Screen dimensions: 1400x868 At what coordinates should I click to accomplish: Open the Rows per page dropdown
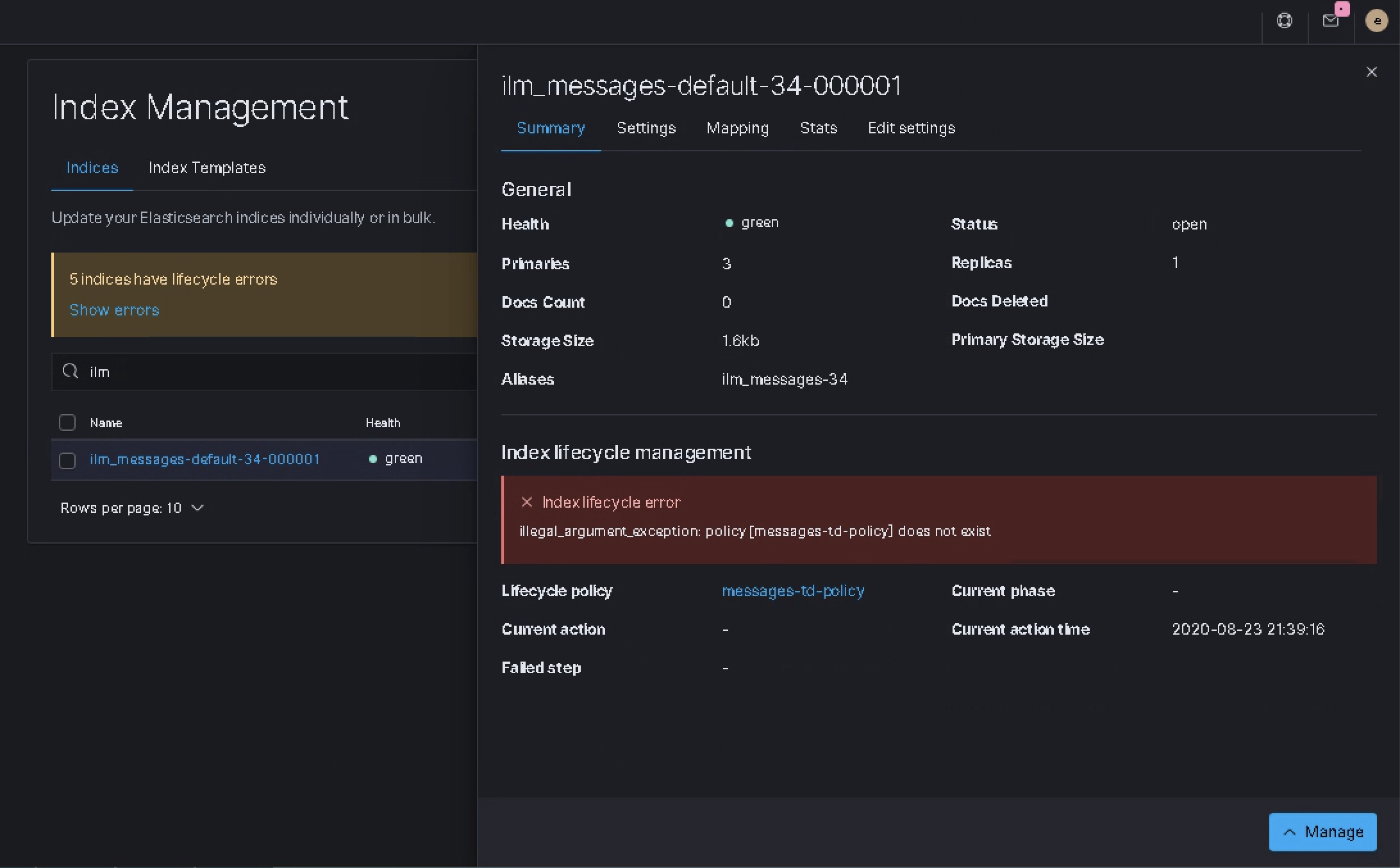[131, 508]
